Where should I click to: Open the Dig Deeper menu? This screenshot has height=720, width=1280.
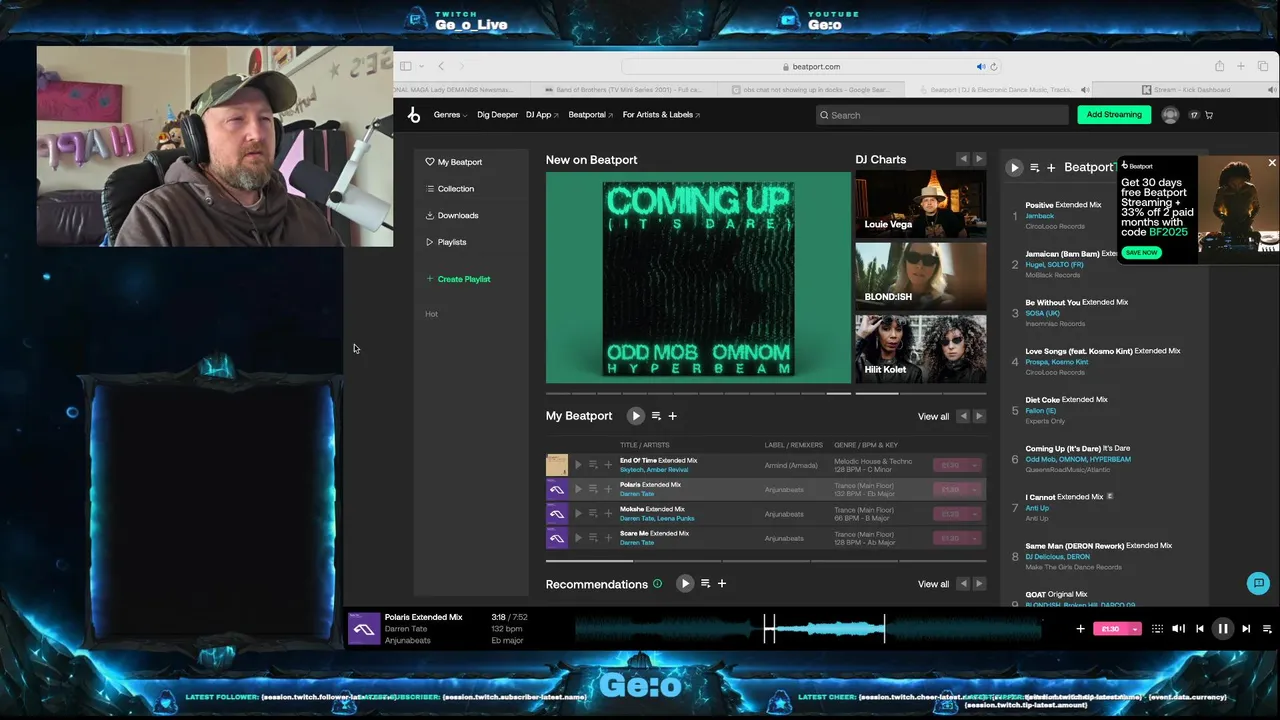[x=497, y=115]
